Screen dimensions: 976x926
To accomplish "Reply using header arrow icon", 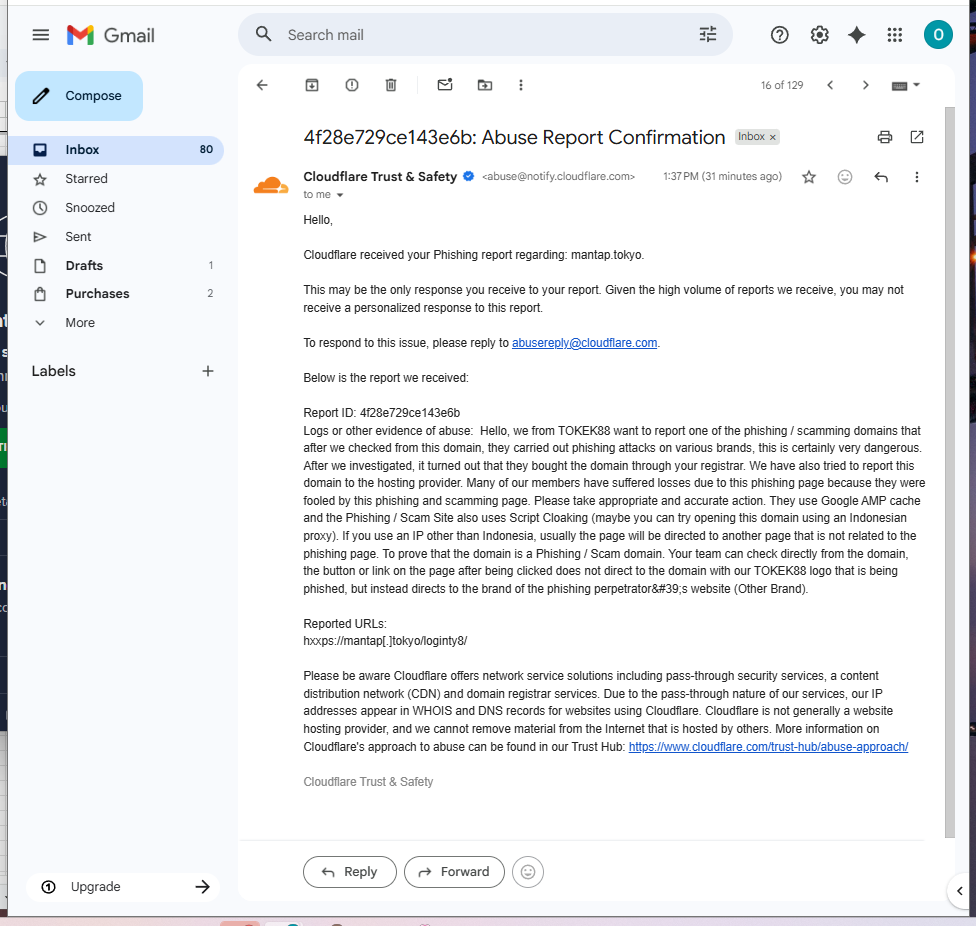I will coord(881,177).
